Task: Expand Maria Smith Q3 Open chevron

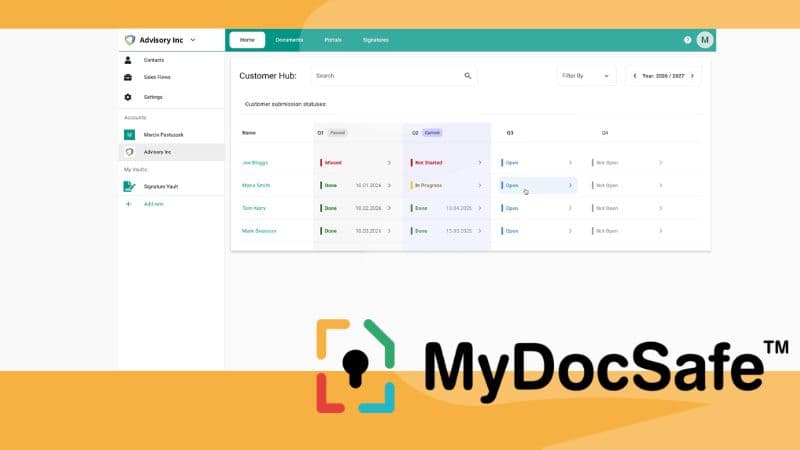Action: (x=570, y=185)
